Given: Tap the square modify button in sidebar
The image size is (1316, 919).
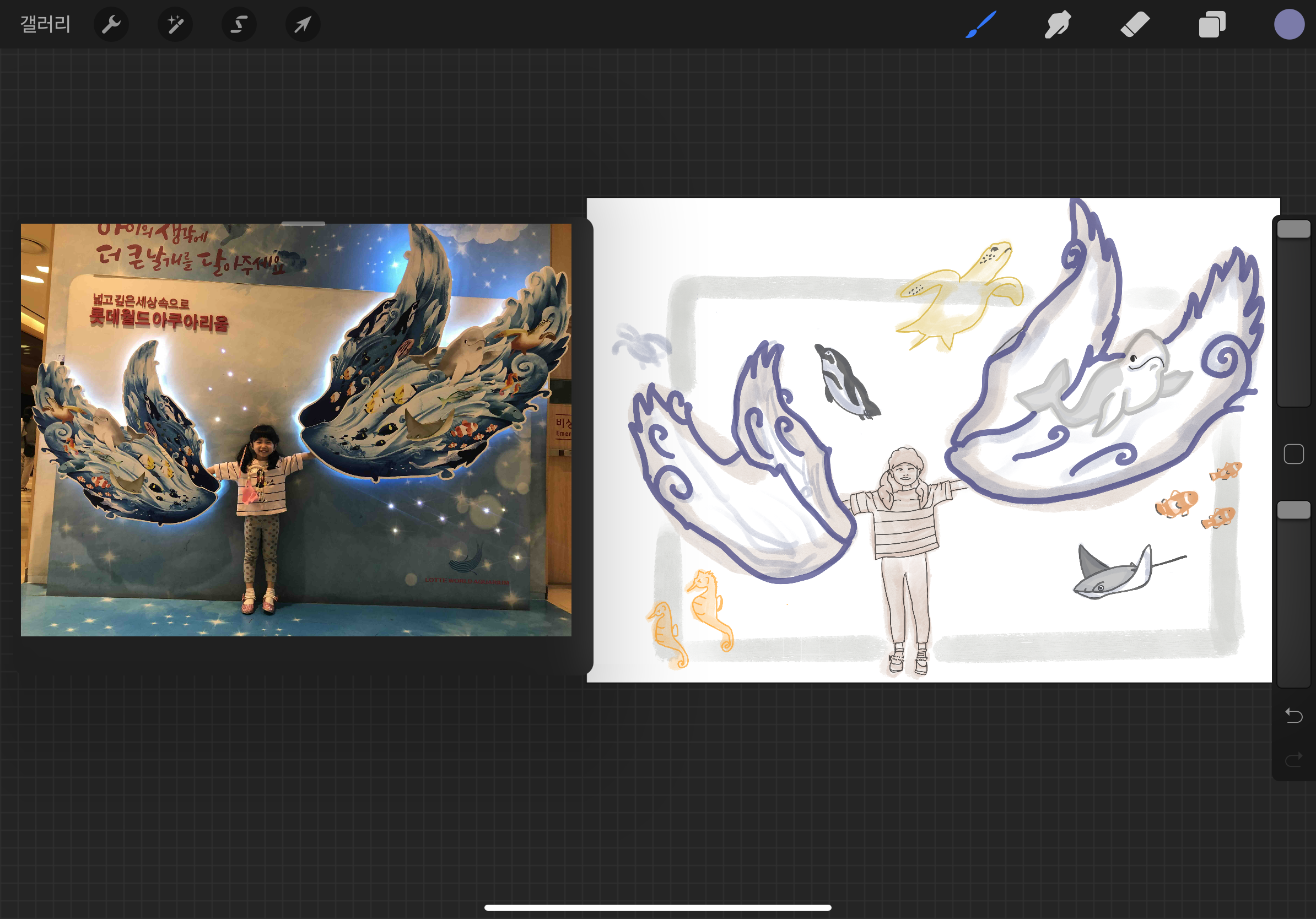Looking at the screenshot, I should point(1293,455).
